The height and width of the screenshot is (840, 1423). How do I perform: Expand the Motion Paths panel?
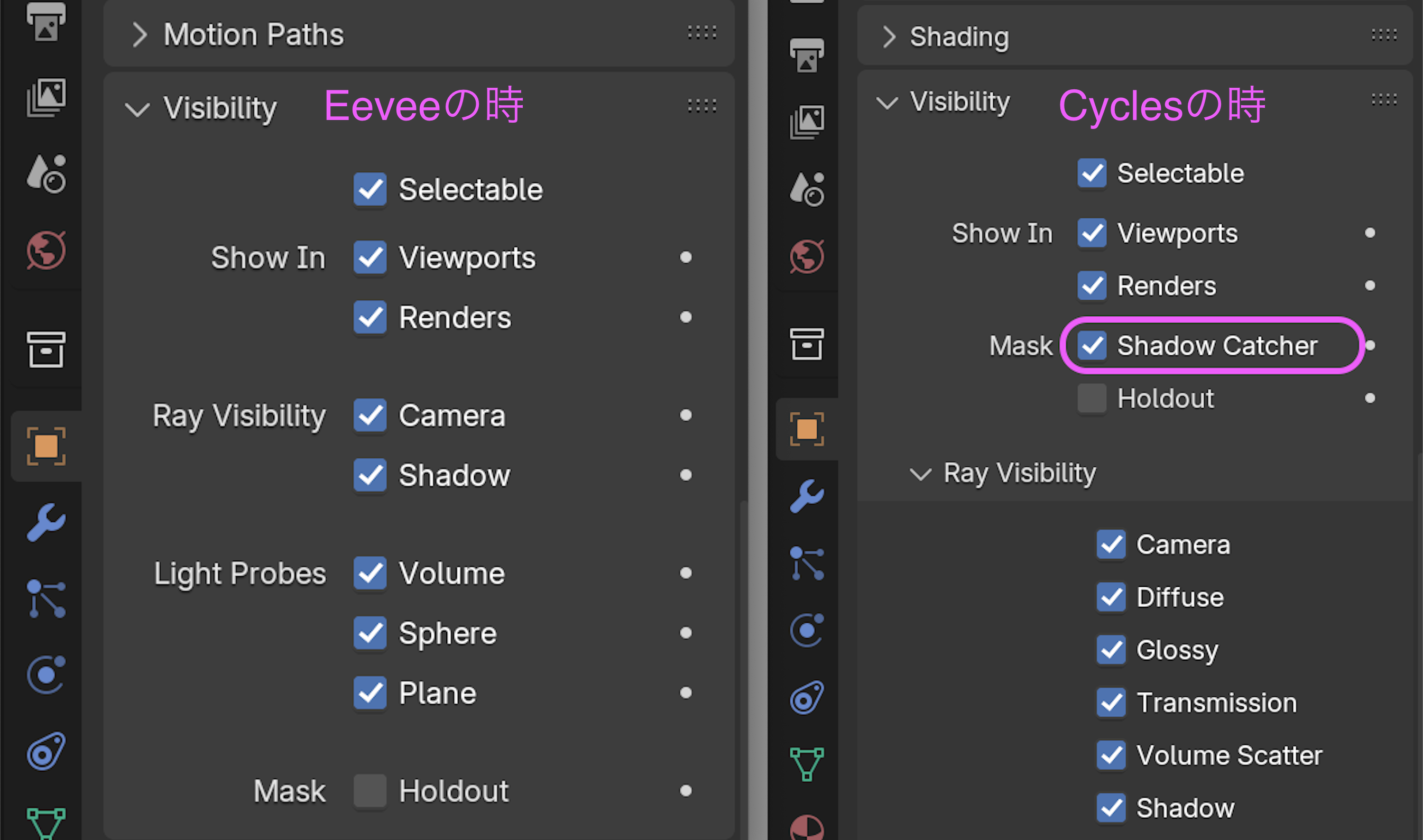tap(139, 34)
